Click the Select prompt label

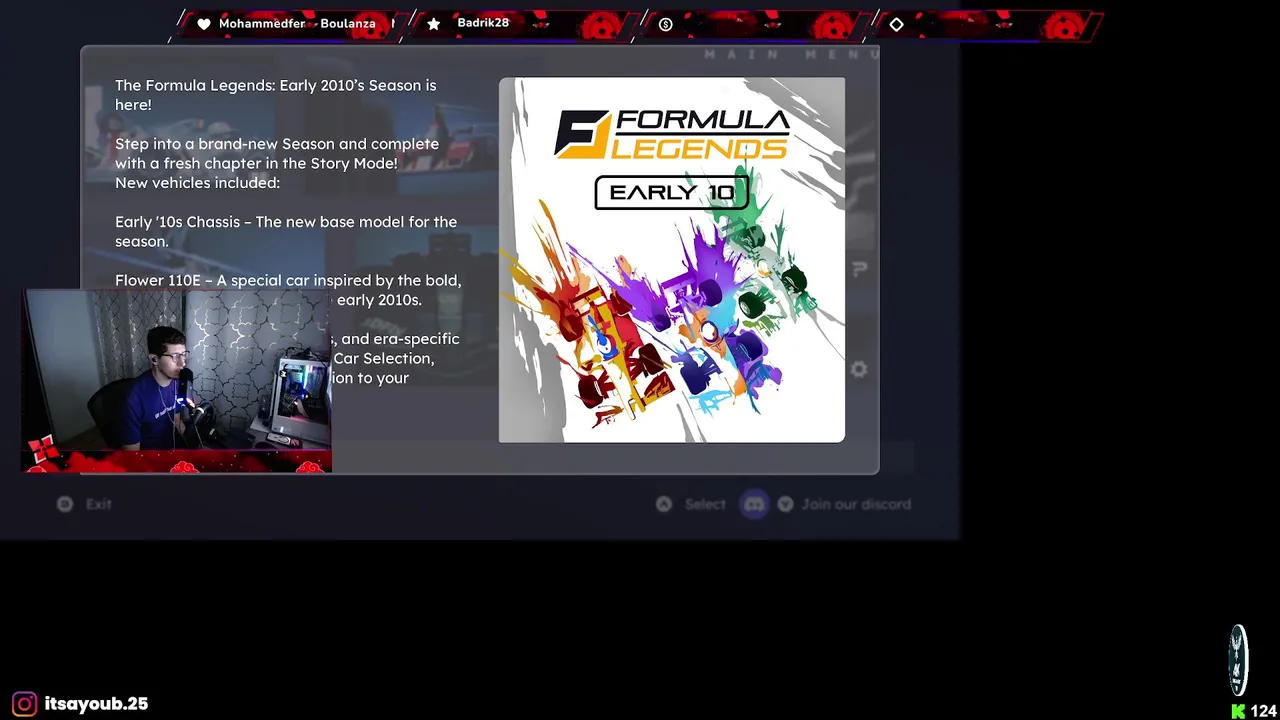705,504
